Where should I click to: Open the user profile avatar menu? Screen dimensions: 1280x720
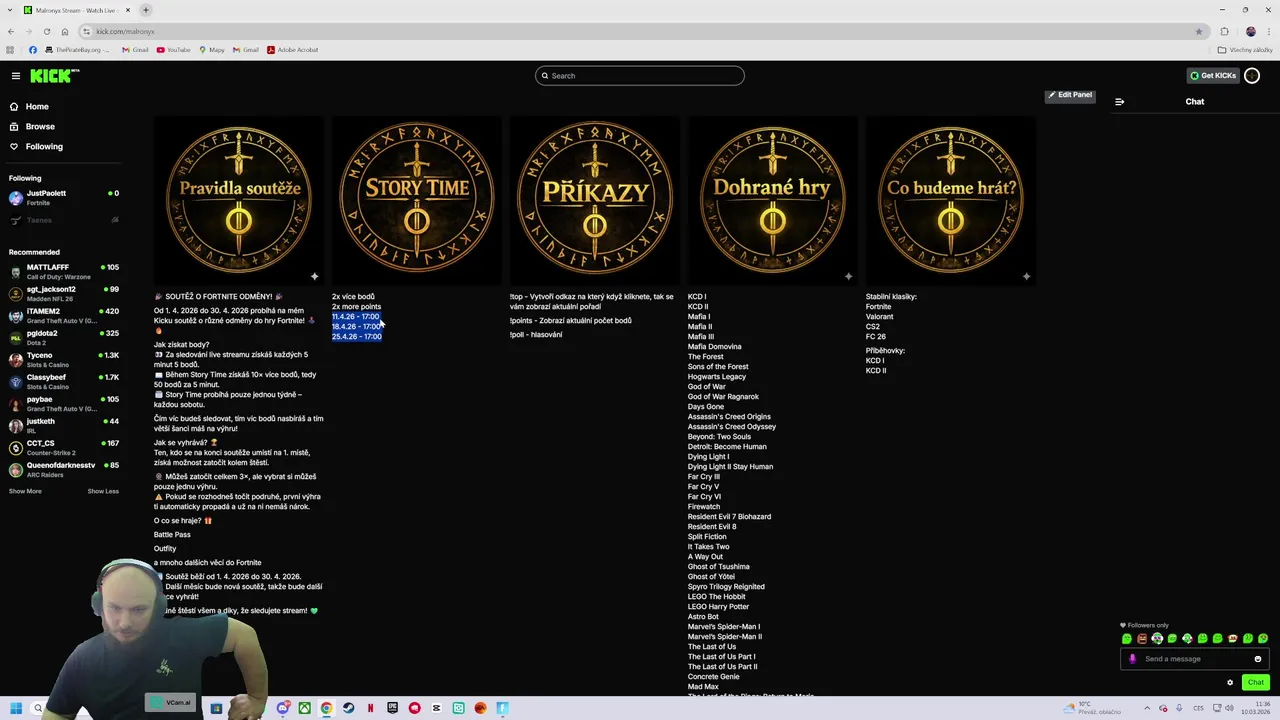(1252, 76)
